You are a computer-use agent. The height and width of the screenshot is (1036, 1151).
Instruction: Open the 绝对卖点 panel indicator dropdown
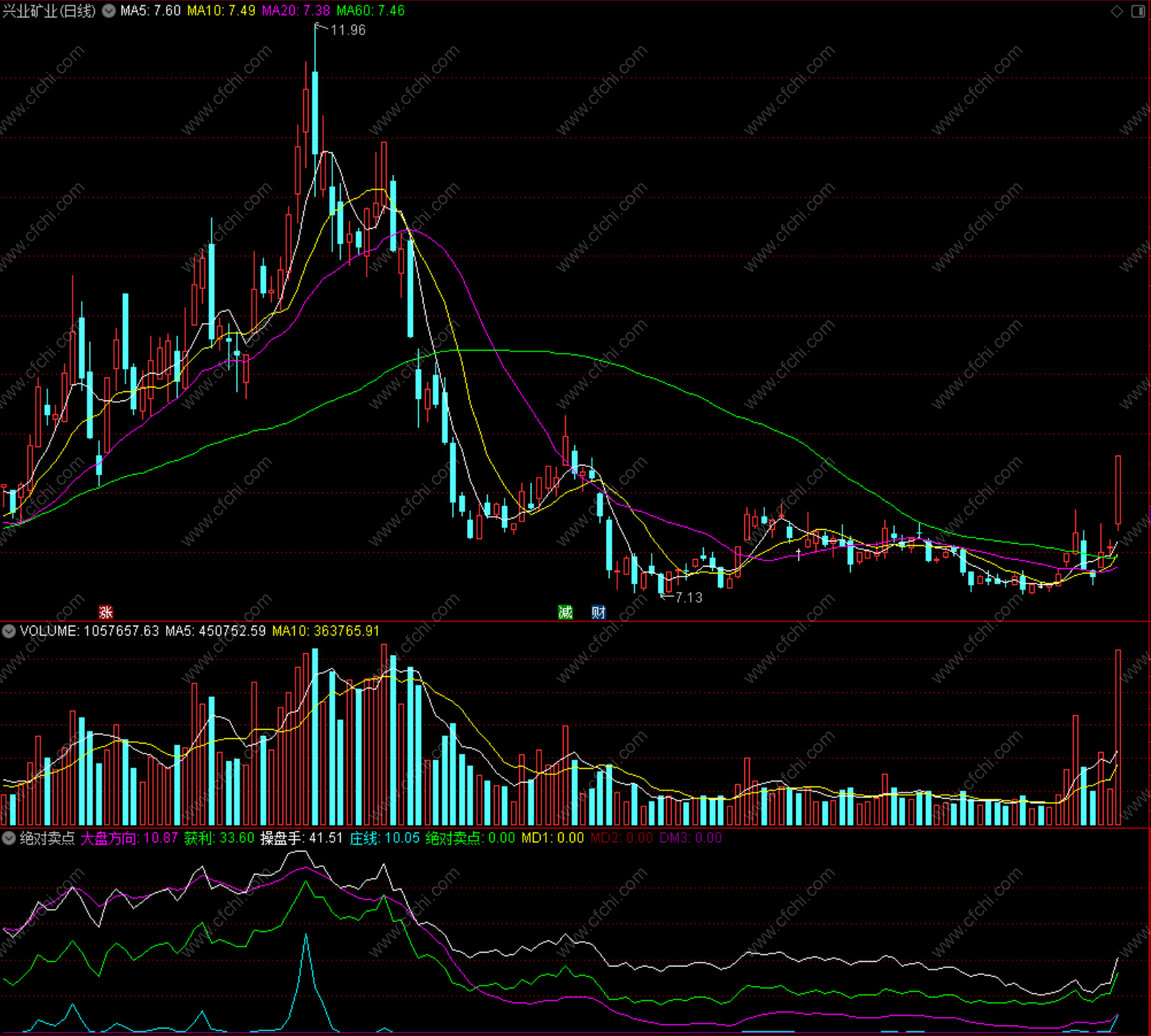tap(9, 838)
